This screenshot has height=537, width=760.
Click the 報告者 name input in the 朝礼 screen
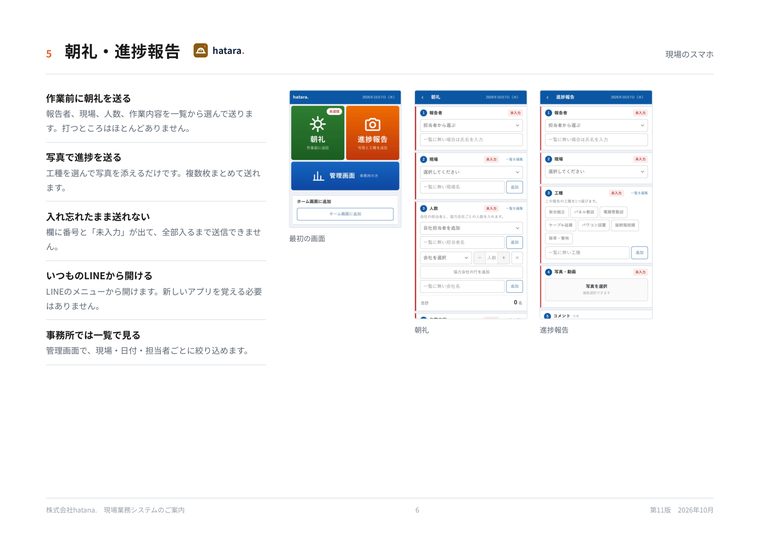click(x=471, y=140)
